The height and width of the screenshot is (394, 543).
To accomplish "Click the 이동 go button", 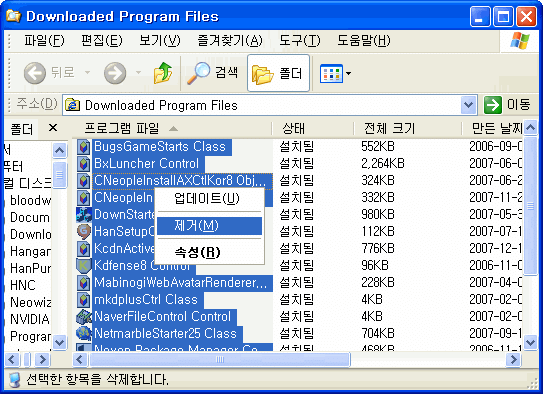I will (x=507, y=105).
